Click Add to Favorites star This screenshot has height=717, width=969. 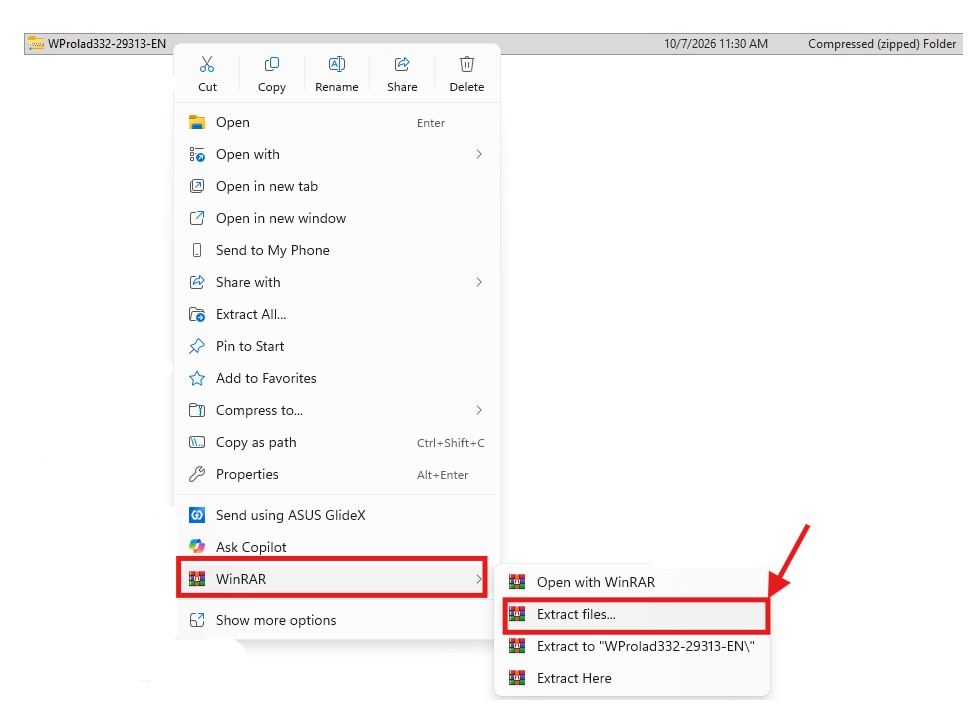[197, 378]
